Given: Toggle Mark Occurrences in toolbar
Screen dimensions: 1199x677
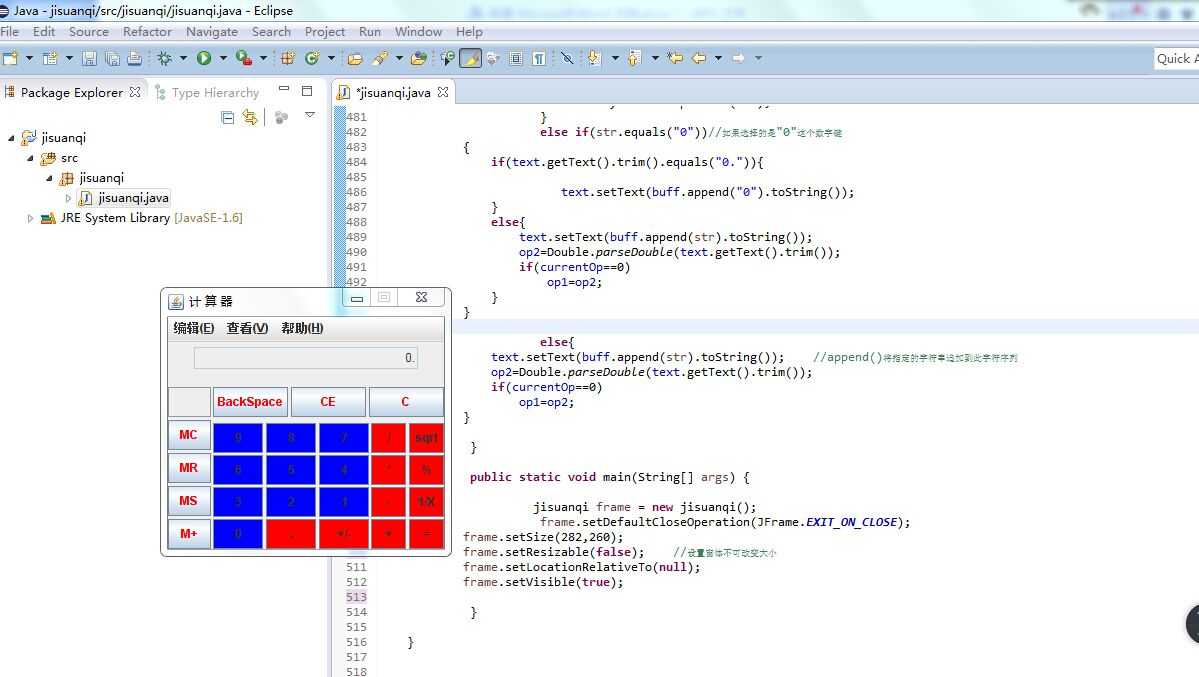Looking at the screenshot, I should (x=470, y=58).
